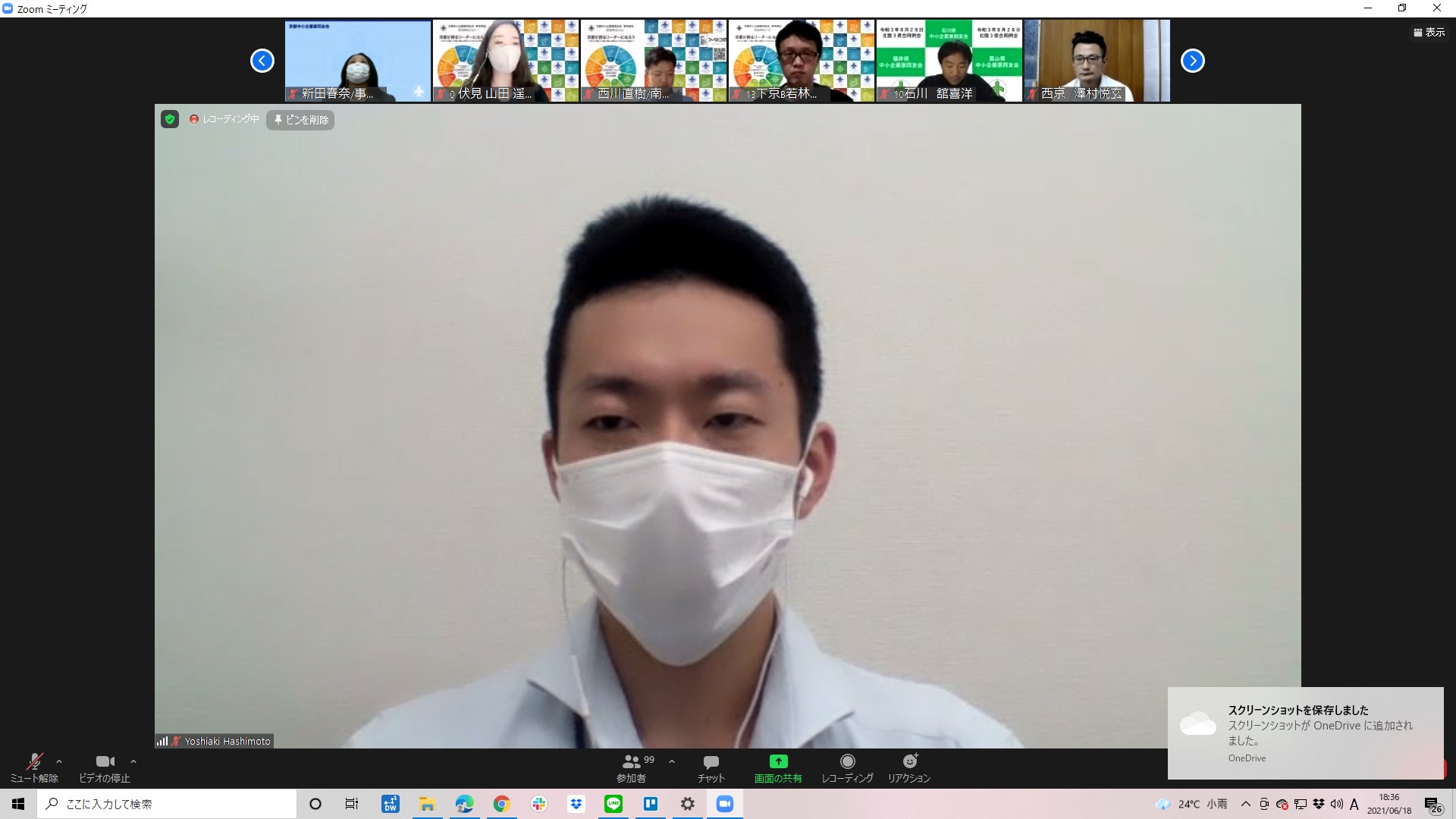The image size is (1456, 819).
Task: Open Cortana circle icon in taskbar
Action: 315,804
